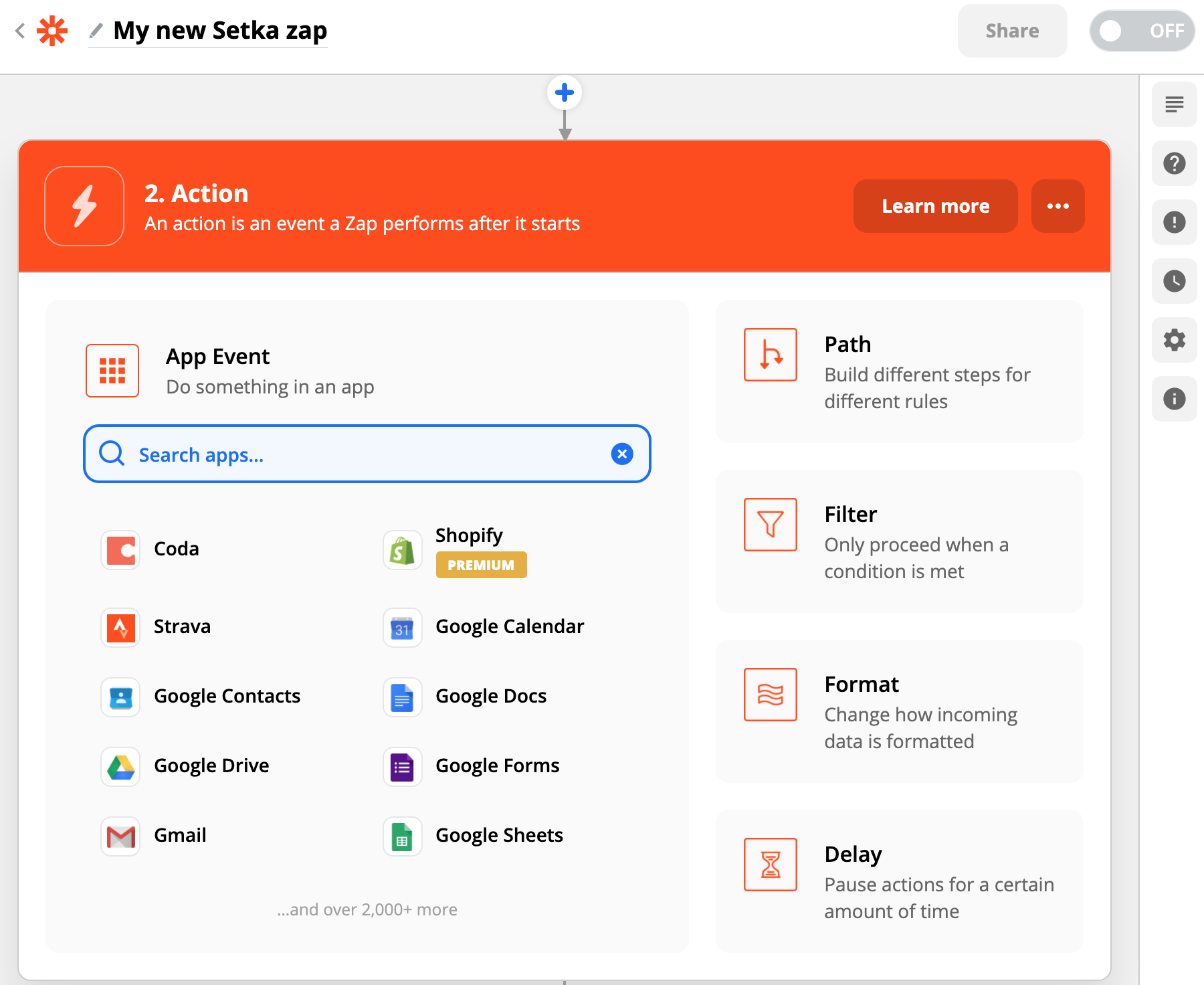Select the Filter funnel icon
1204x985 pixels.
[771, 525]
